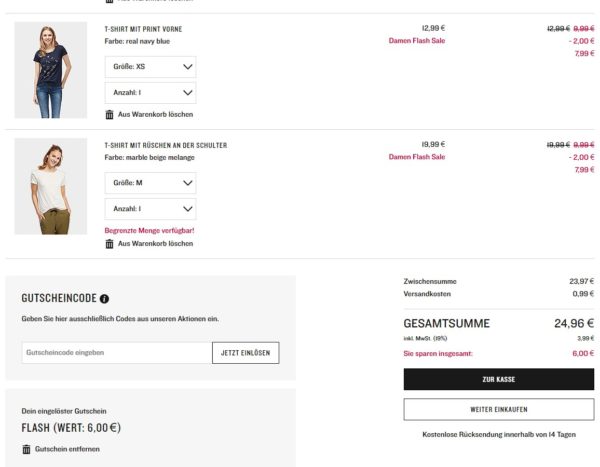The width and height of the screenshot is (600, 467).
Task: Click trash icon next to Gutschein entfernen
Action: click(26, 449)
